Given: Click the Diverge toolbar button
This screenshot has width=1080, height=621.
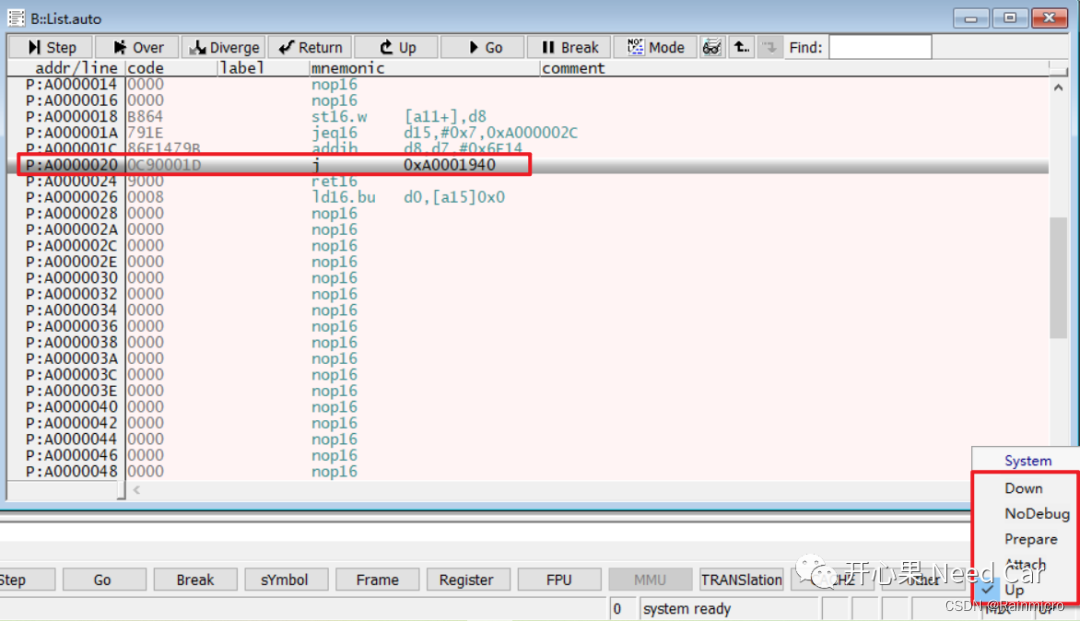Looking at the screenshot, I should click(224, 47).
